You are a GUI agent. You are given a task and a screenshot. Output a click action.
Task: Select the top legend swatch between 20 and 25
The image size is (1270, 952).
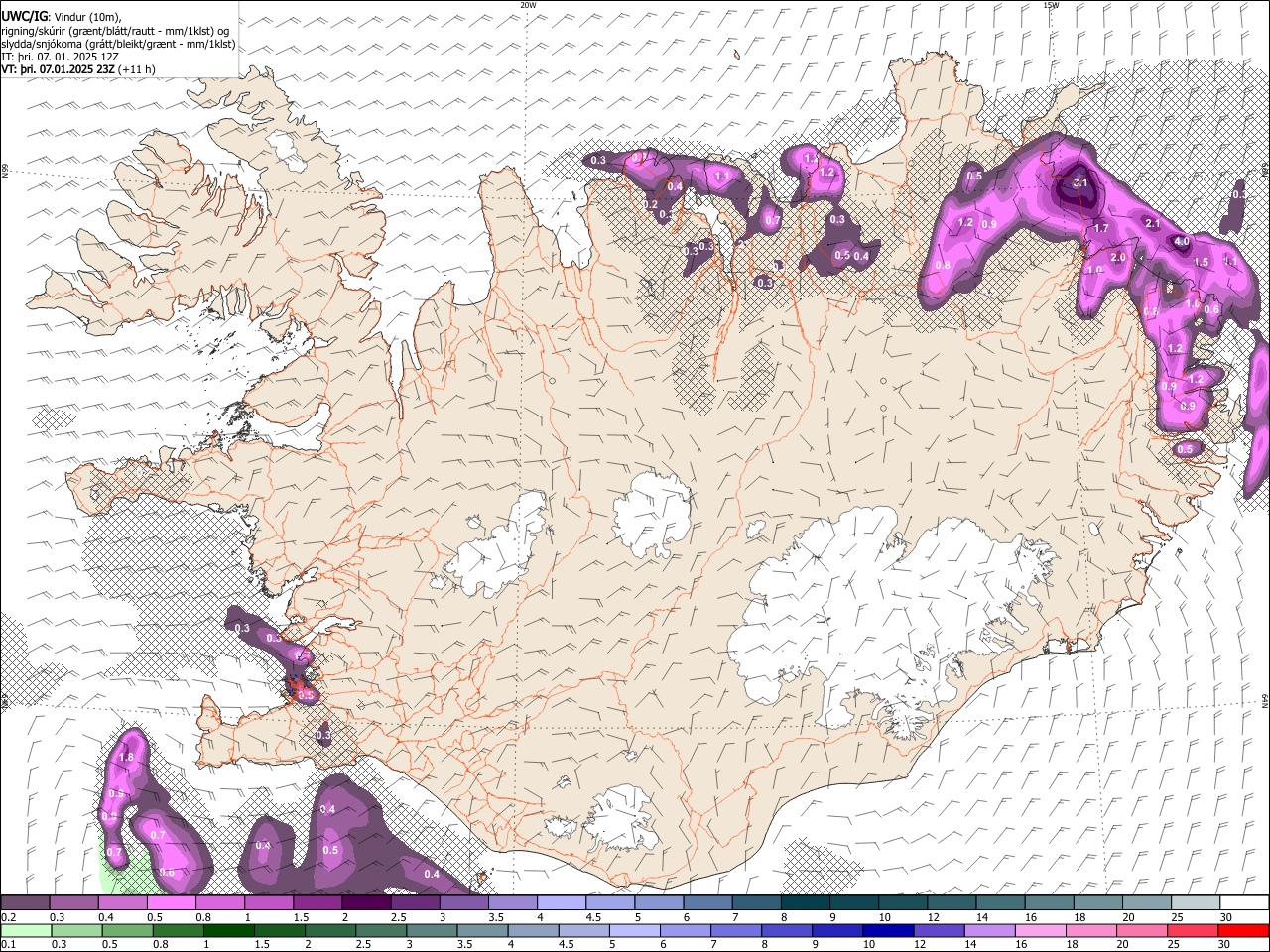point(1147,903)
